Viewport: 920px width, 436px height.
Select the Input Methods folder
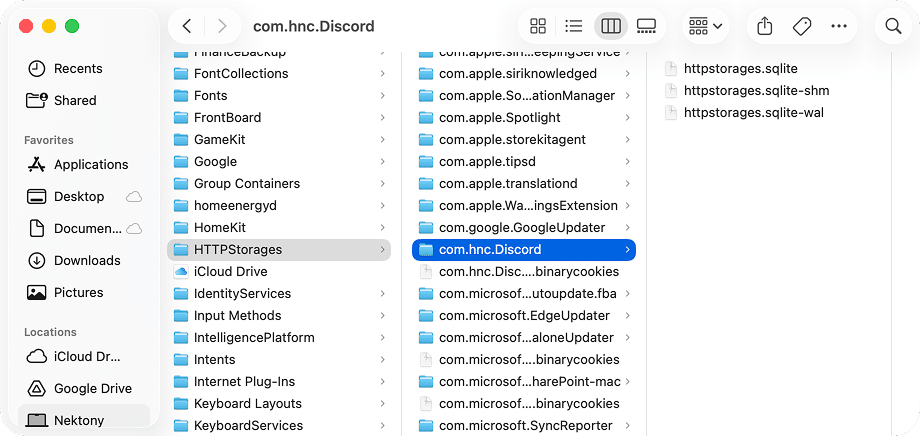279,316
